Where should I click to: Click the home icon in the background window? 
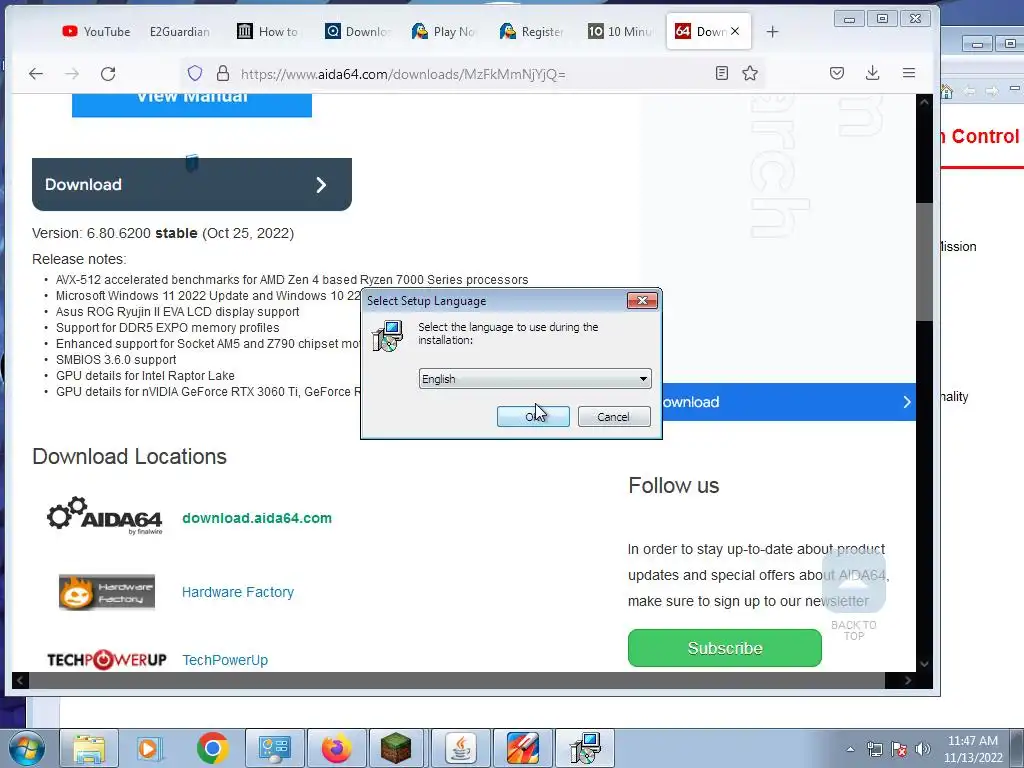[x=948, y=91]
